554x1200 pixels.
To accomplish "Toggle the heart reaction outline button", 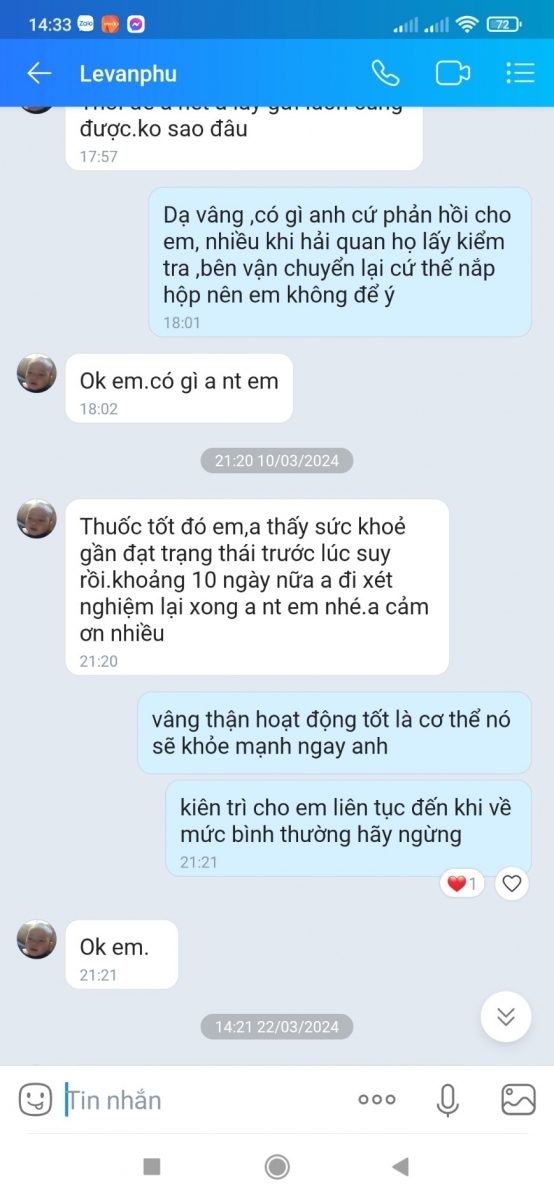I will 512,883.
